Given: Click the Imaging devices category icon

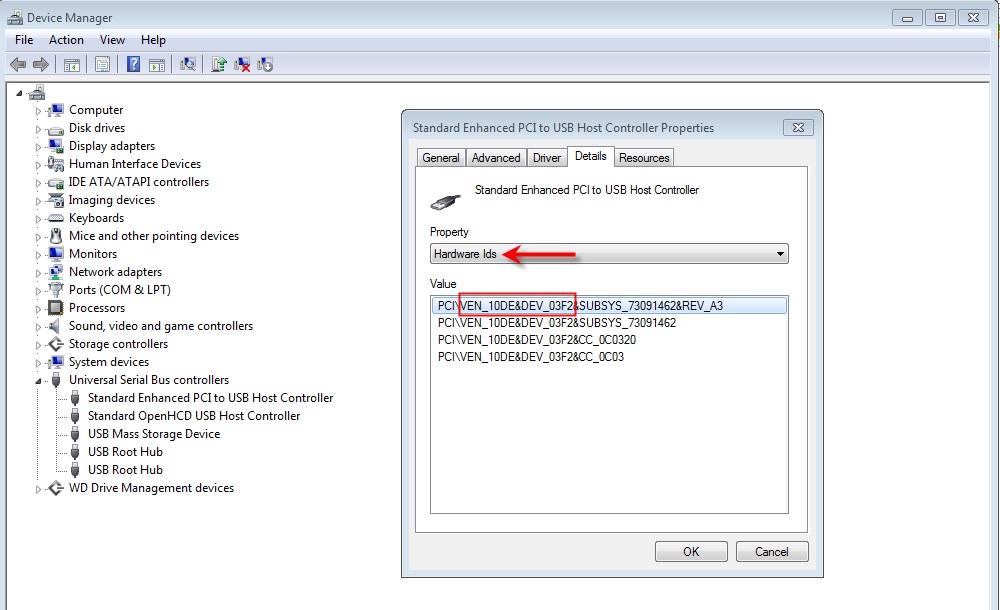Looking at the screenshot, I should pos(56,200).
